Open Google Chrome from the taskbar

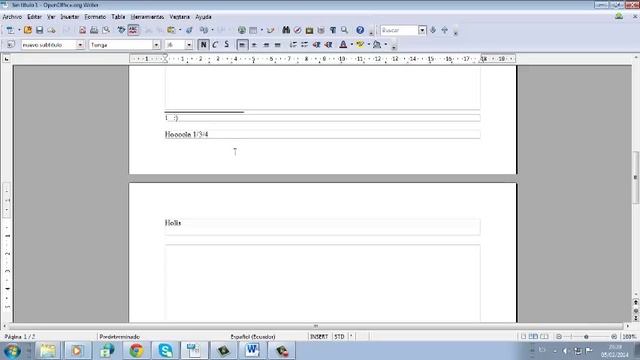136,351
